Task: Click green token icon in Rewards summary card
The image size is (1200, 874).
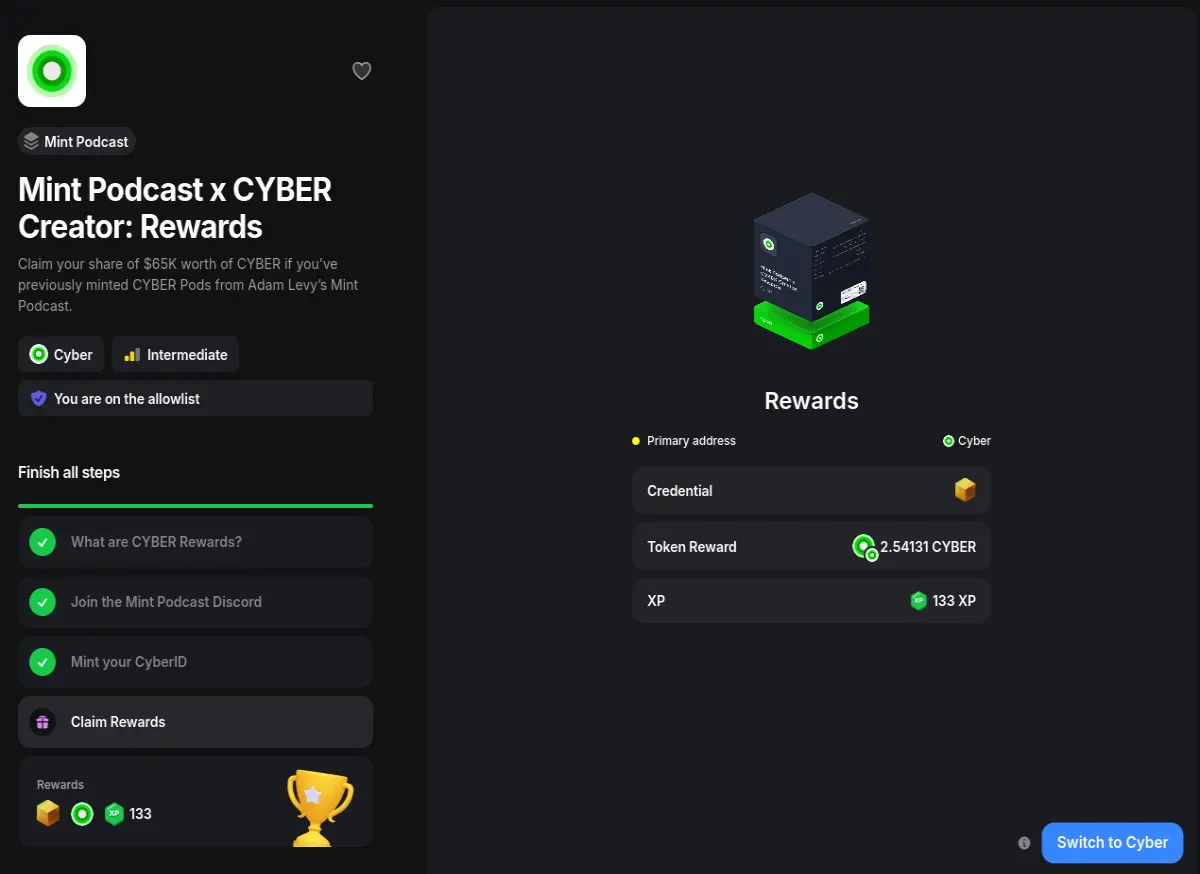Action: point(82,814)
